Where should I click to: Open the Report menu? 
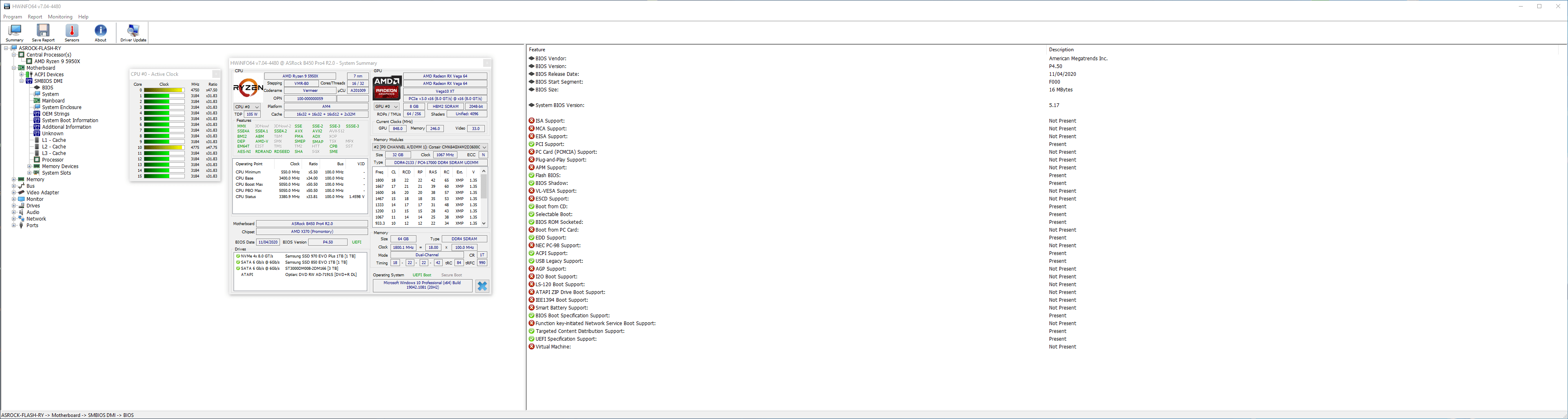coord(35,17)
